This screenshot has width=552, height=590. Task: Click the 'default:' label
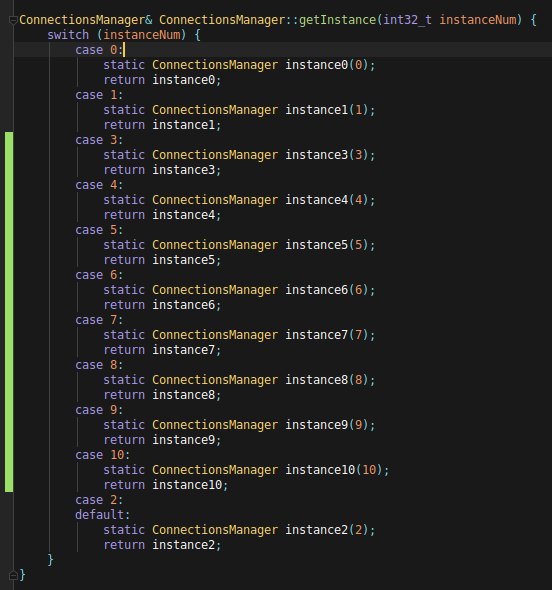[102, 515]
